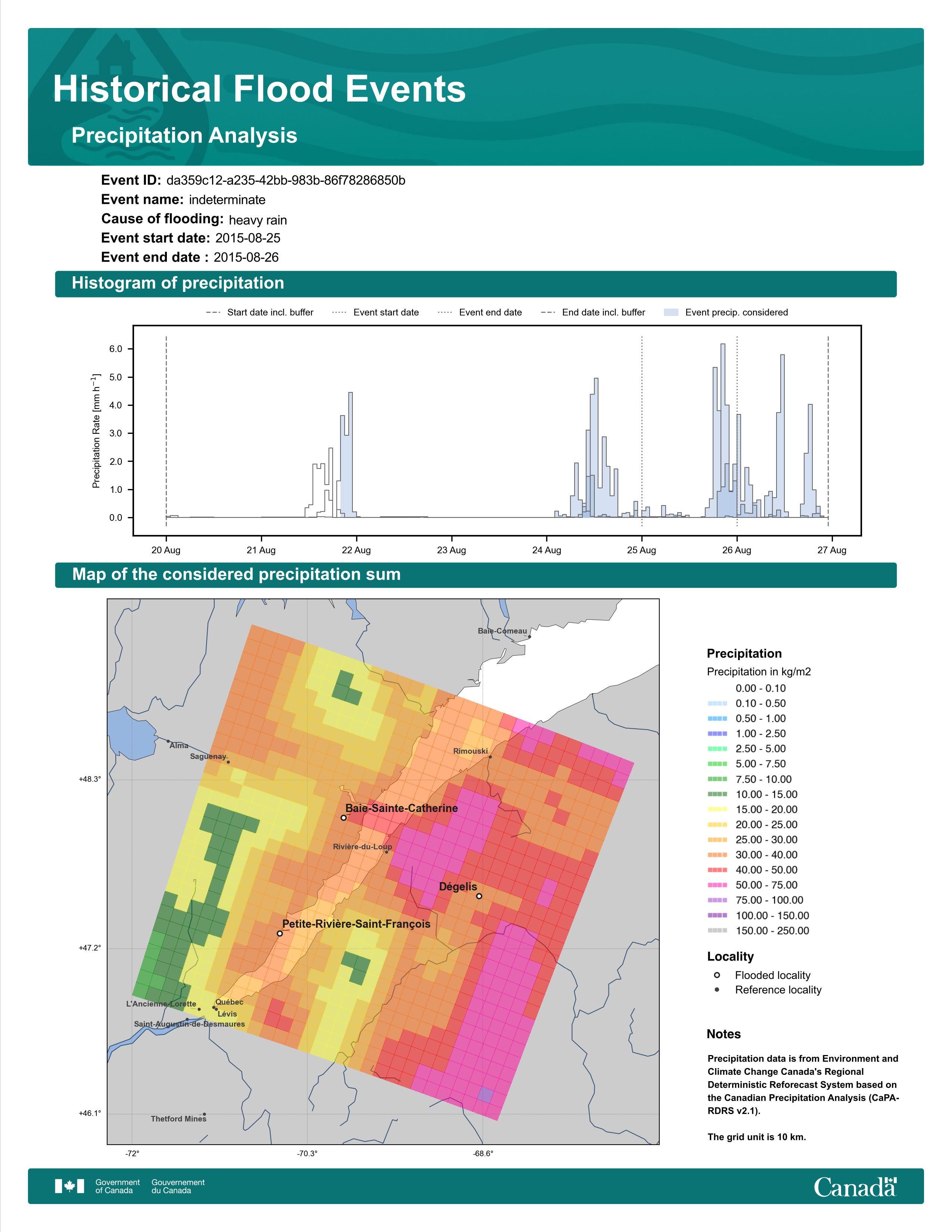Click the Thetford Mines reference dot
Viewport: 952px width, 1232px height.
(x=204, y=1115)
